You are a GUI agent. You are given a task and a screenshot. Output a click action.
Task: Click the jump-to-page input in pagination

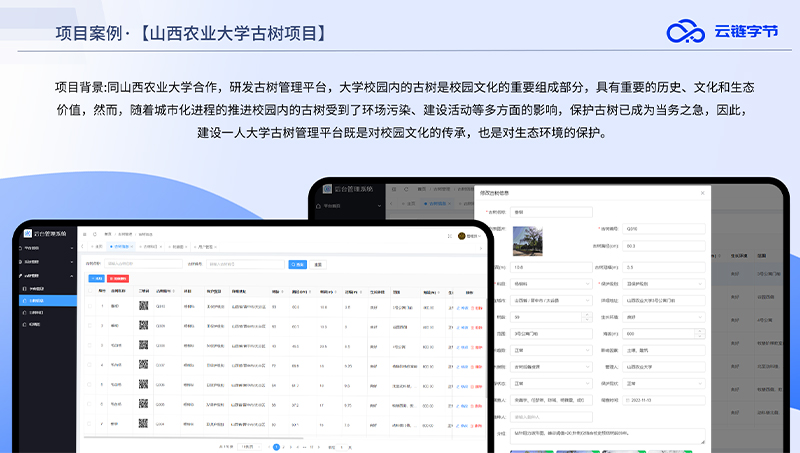coord(342,447)
